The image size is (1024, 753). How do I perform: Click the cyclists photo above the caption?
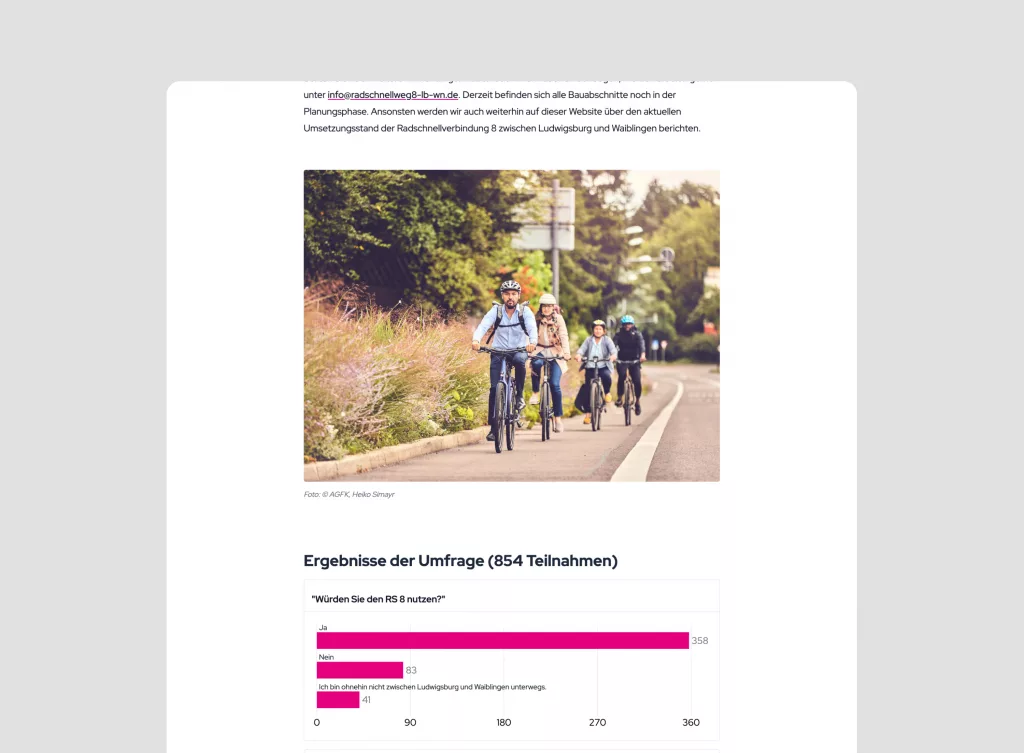tap(511, 325)
